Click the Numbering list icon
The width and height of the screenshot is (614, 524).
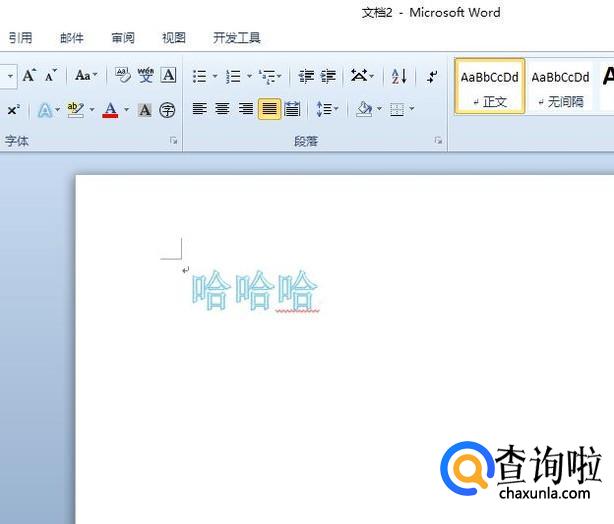234,76
